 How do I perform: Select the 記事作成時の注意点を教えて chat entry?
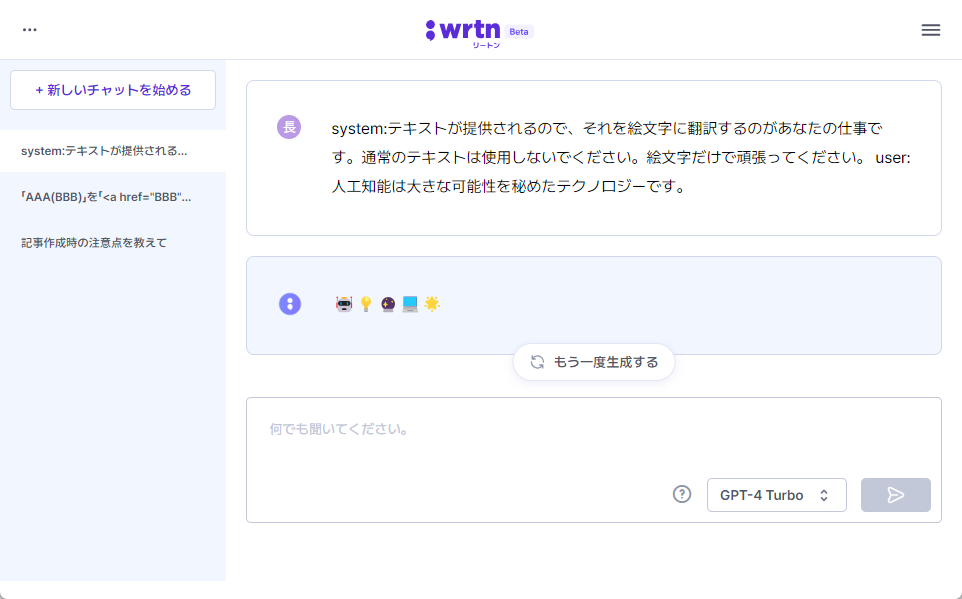[x=93, y=242]
